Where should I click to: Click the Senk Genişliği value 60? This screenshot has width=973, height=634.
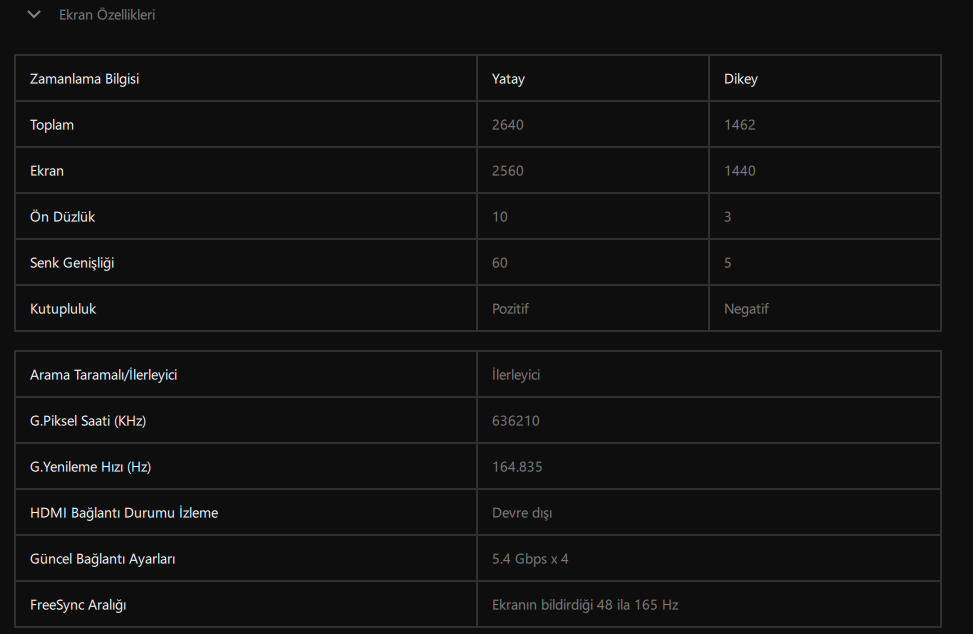pyautogui.click(x=500, y=262)
